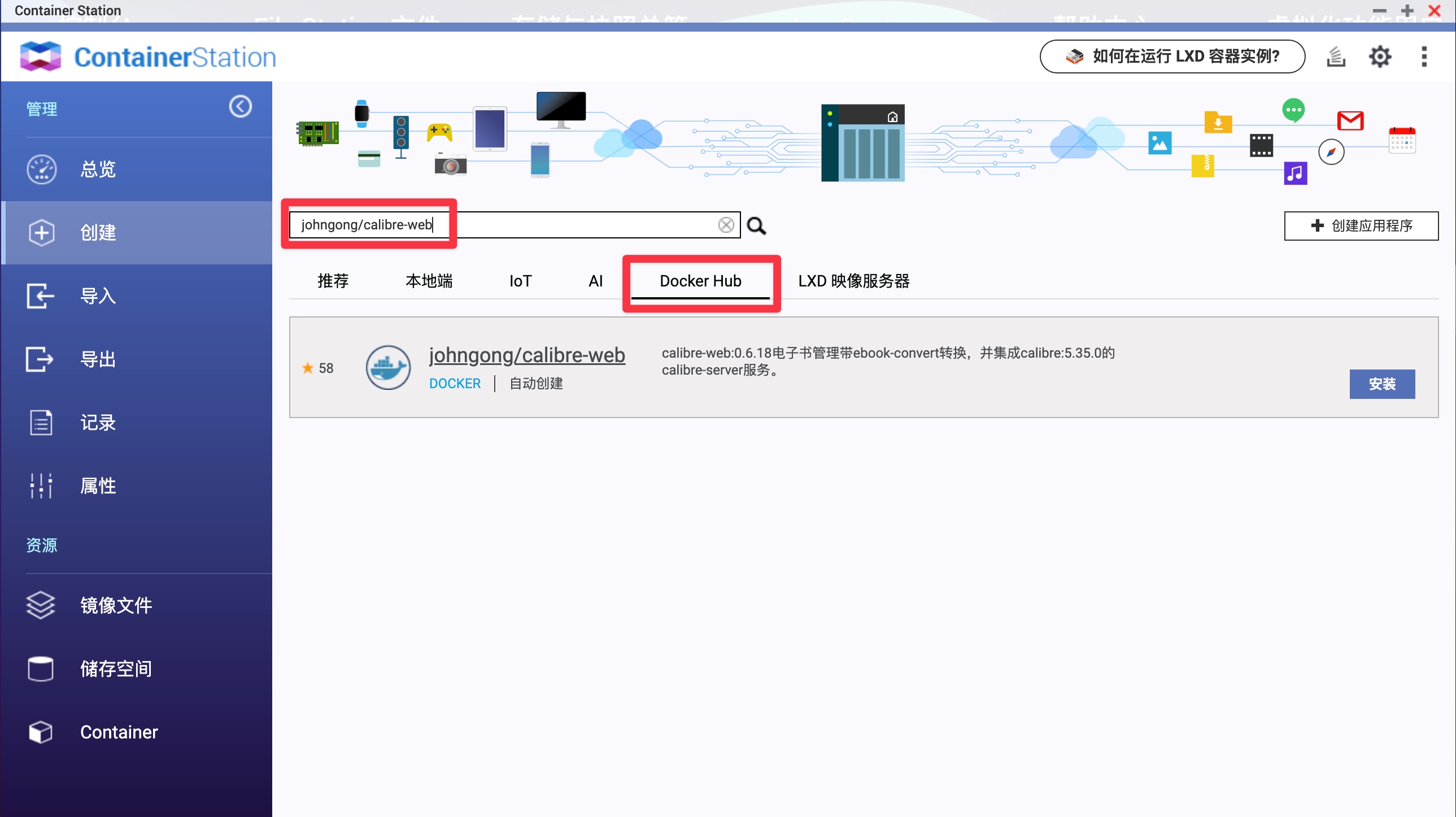The height and width of the screenshot is (817, 1456).
Task: Switch to the 本地端 tab
Action: [429, 281]
